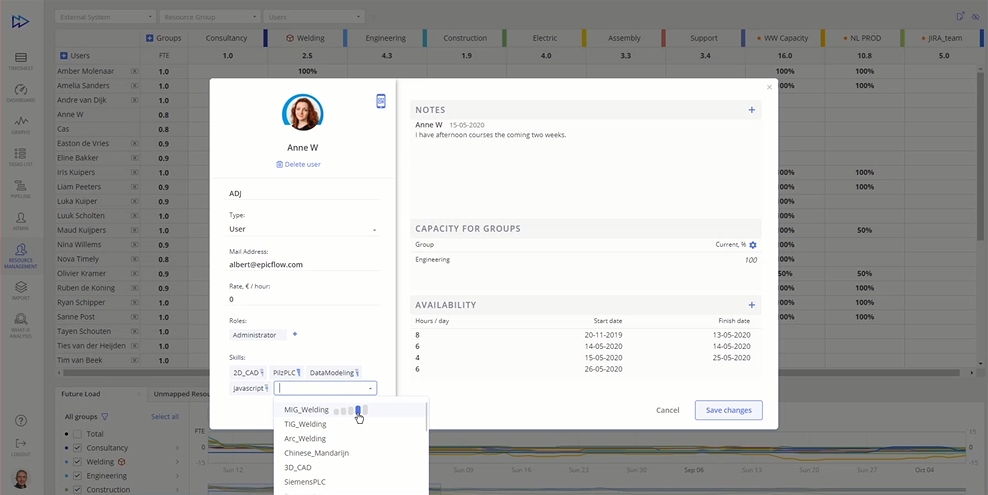Click the Mail Address input field
This screenshot has width=988, height=495.
(x=302, y=265)
